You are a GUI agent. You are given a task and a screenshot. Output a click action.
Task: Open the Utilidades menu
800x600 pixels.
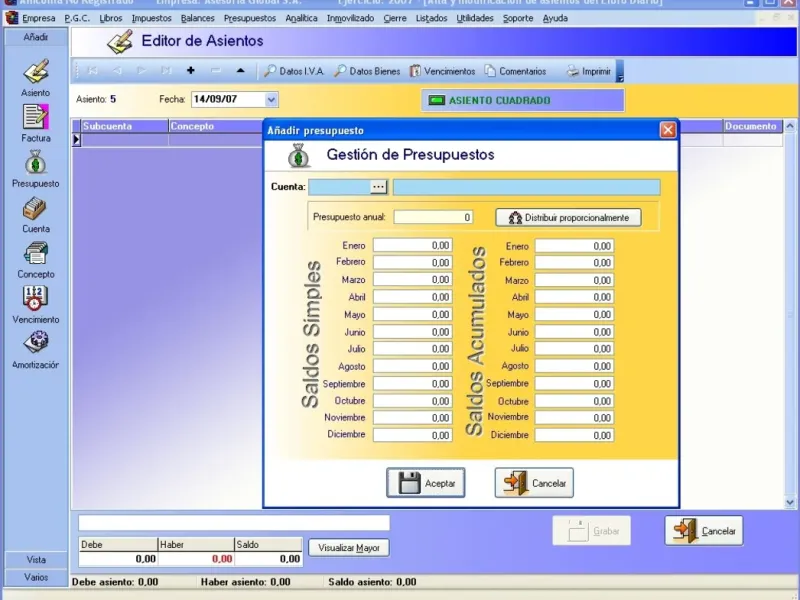click(475, 18)
